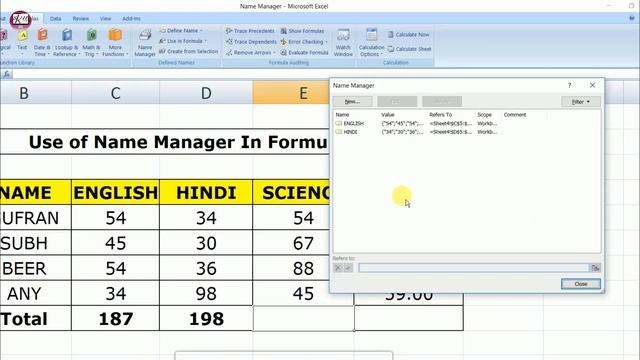This screenshot has height=360, width=640.
Task: Click the Name Manager help question mark
Action: tap(569, 85)
